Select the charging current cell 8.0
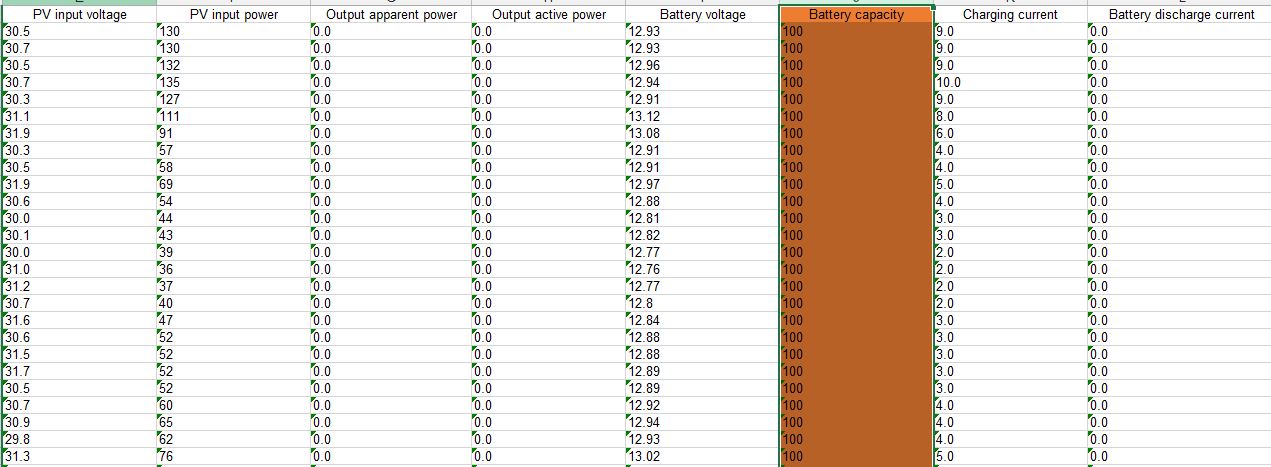Image resolution: width=1271 pixels, height=467 pixels. [x=1010, y=116]
